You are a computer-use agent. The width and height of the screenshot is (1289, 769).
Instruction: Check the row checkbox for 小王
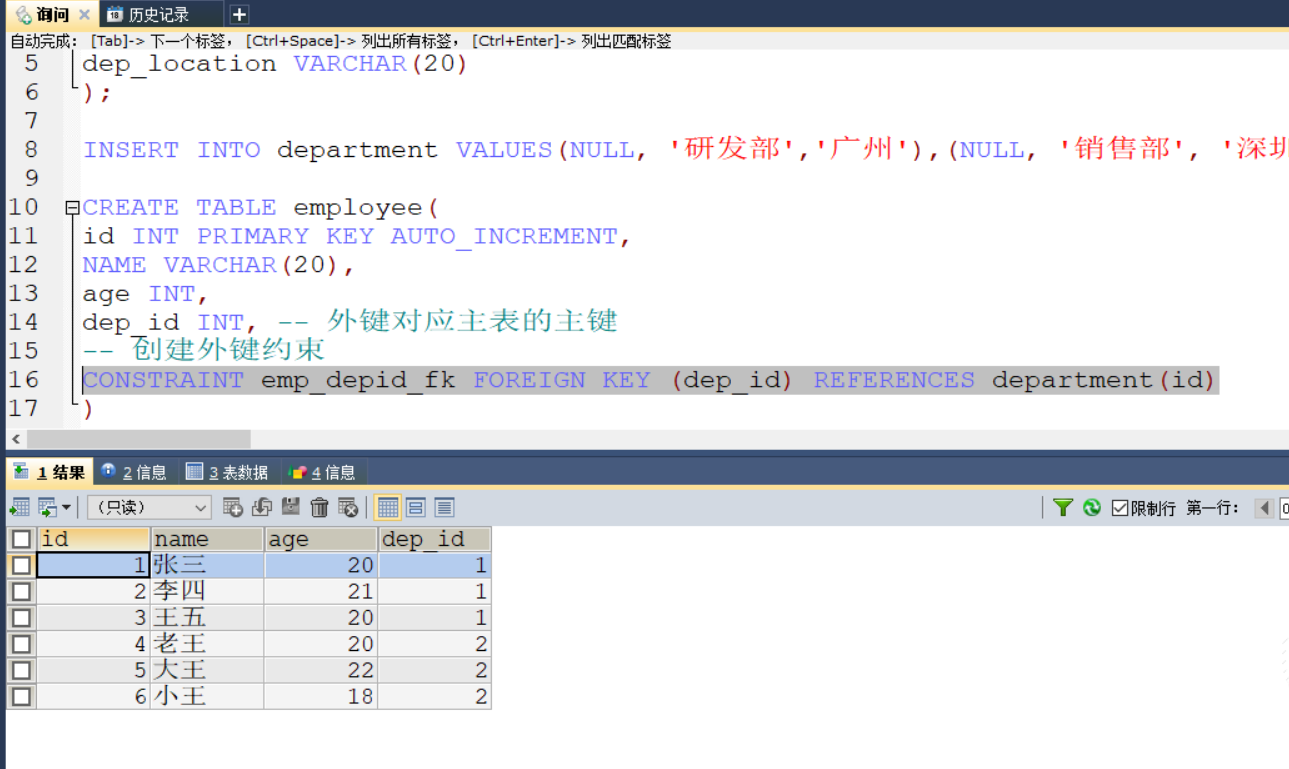[21, 695]
